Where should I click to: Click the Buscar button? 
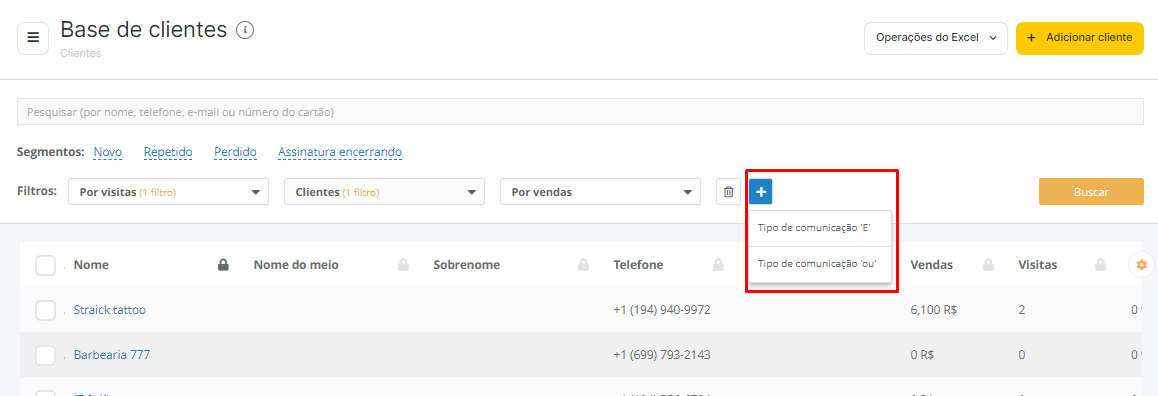(x=1091, y=192)
